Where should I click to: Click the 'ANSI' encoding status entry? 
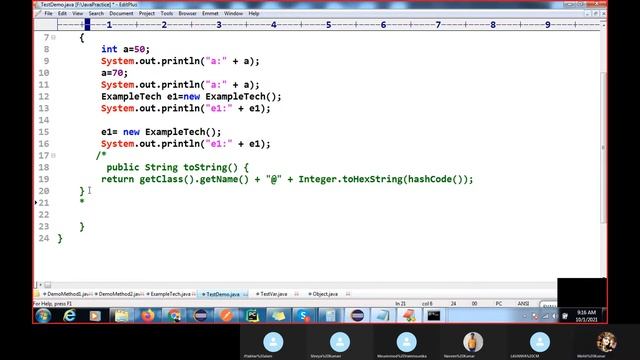pyautogui.click(x=523, y=304)
